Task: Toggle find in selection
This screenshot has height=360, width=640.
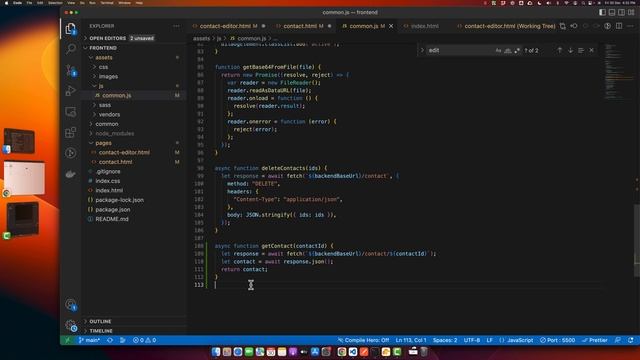Action: click(x=581, y=50)
